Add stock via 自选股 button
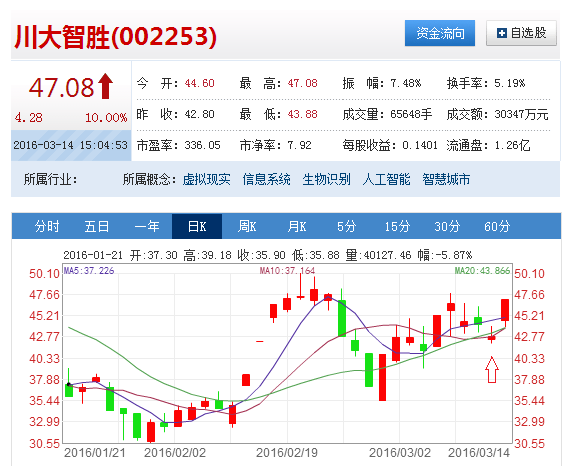The image size is (575, 466). click(x=521, y=33)
